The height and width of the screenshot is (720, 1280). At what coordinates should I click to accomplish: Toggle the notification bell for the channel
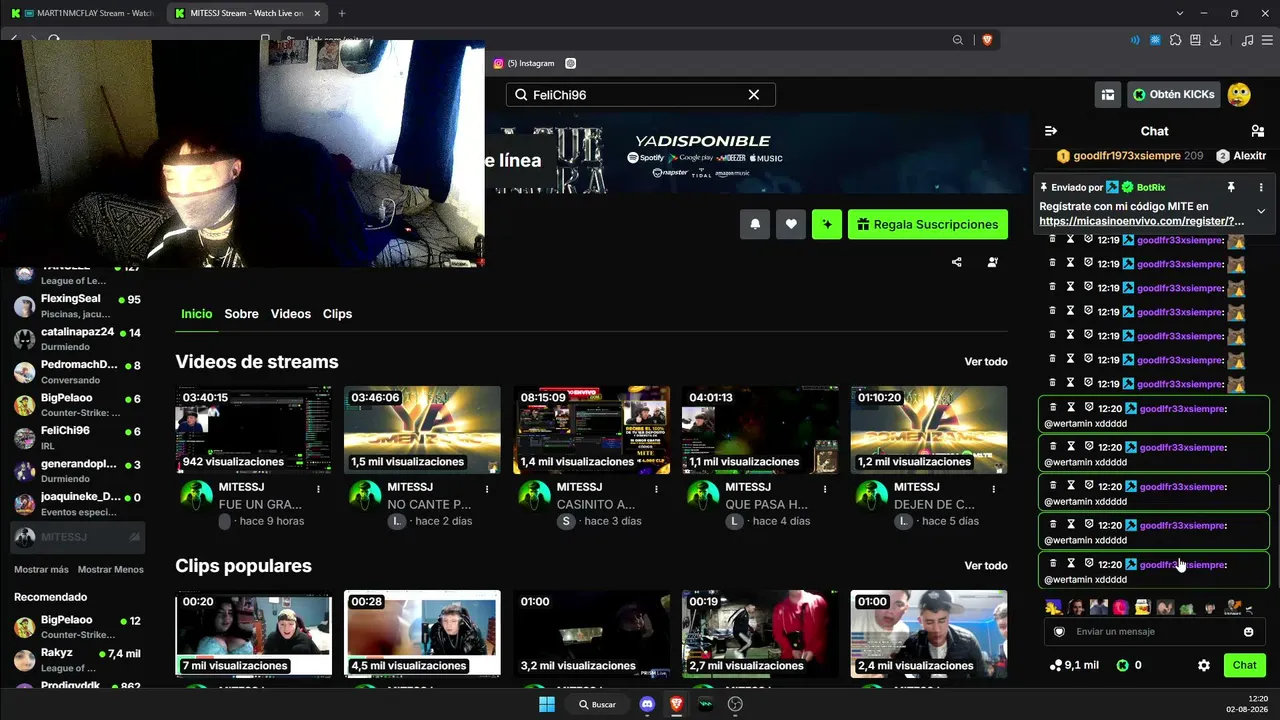pos(755,224)
